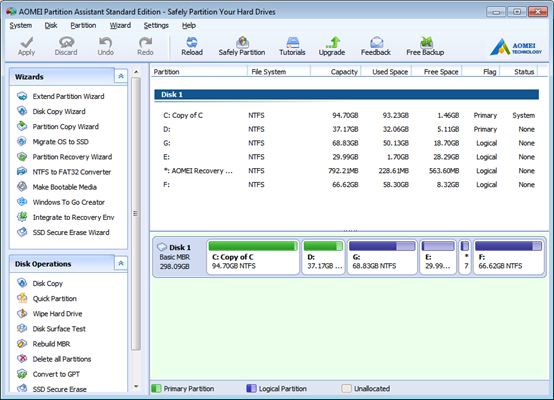554x400 pixels.
Task: Click the Make Bootable Media icon
Action: (22, 187)
